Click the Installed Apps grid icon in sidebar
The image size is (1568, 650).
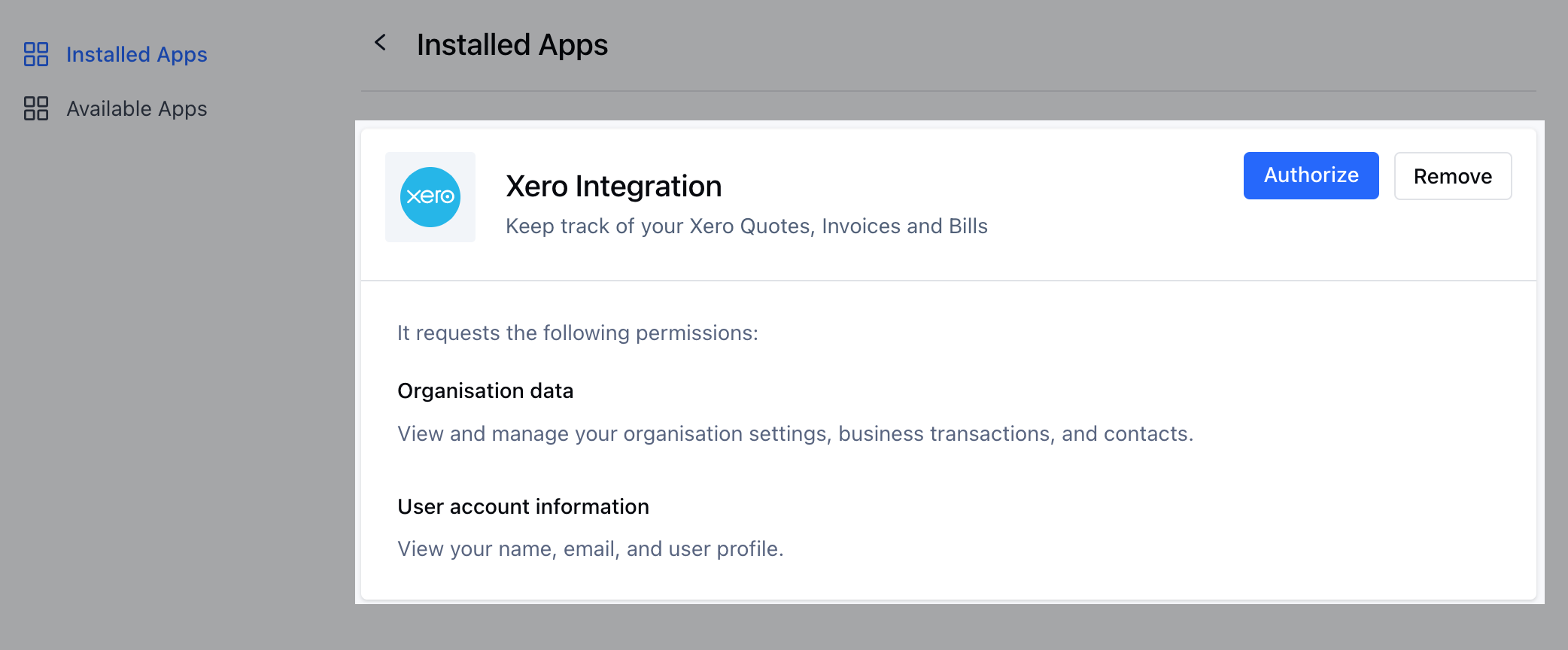[36, 54]
